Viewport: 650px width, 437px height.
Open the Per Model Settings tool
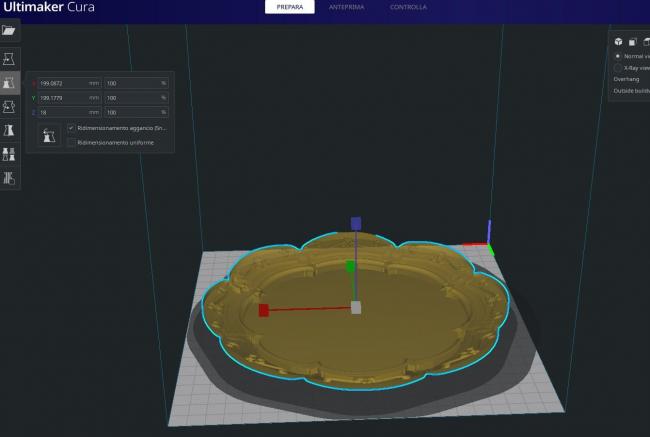coord(10,154)
